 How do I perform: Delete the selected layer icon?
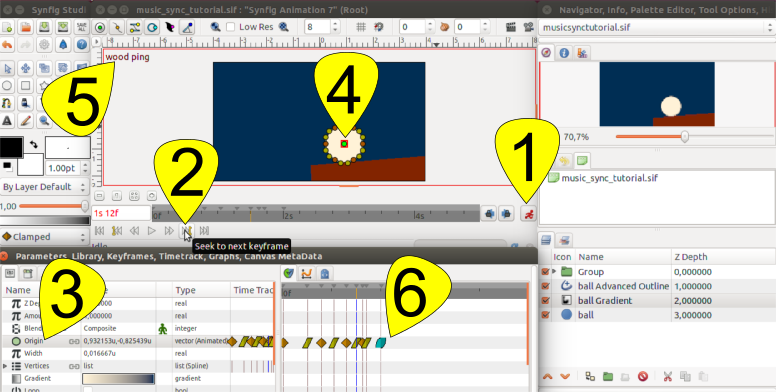pyautogui.click(x=643, y=377)
